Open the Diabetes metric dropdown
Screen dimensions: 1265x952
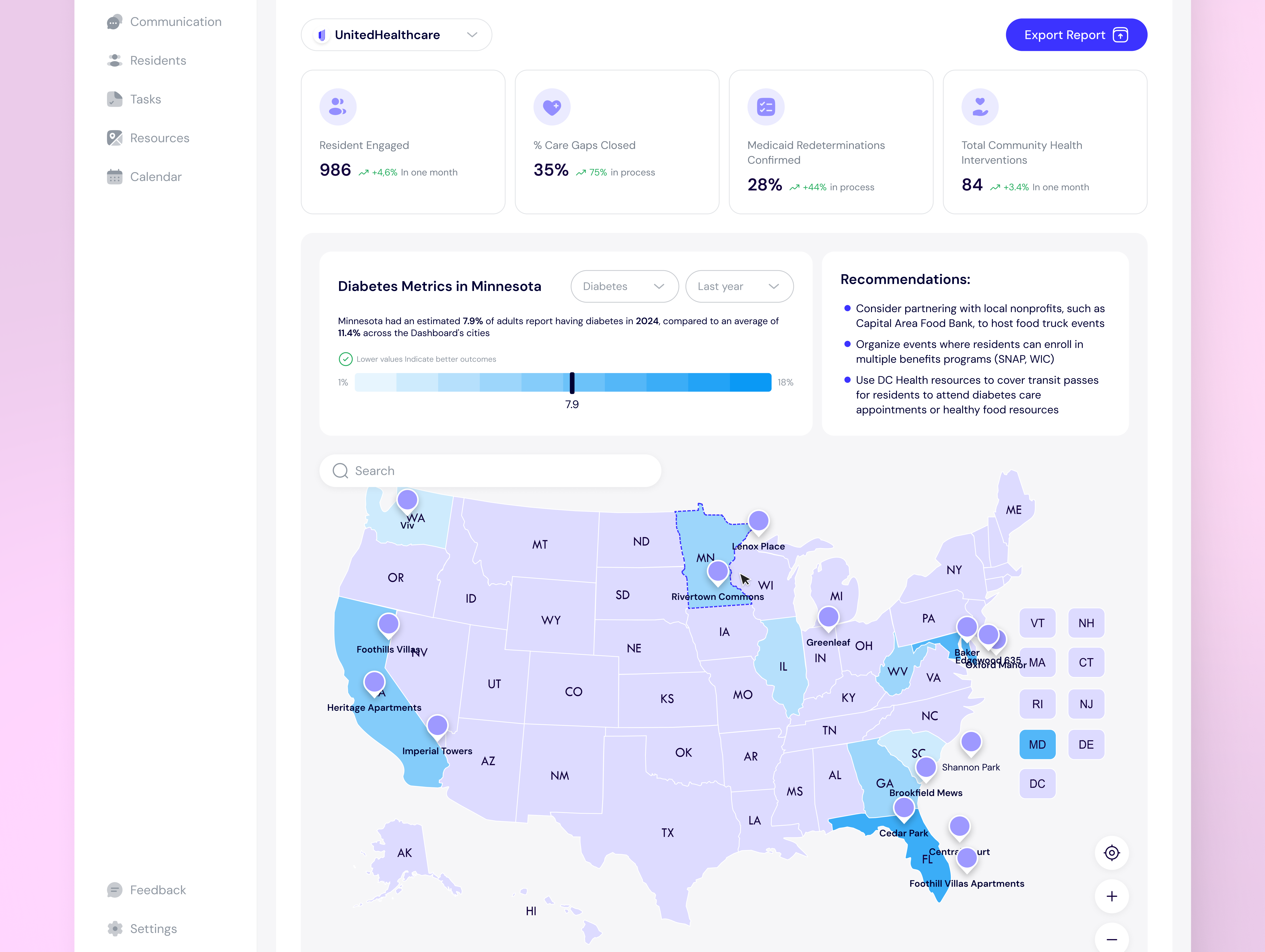[x=624, y=286]
